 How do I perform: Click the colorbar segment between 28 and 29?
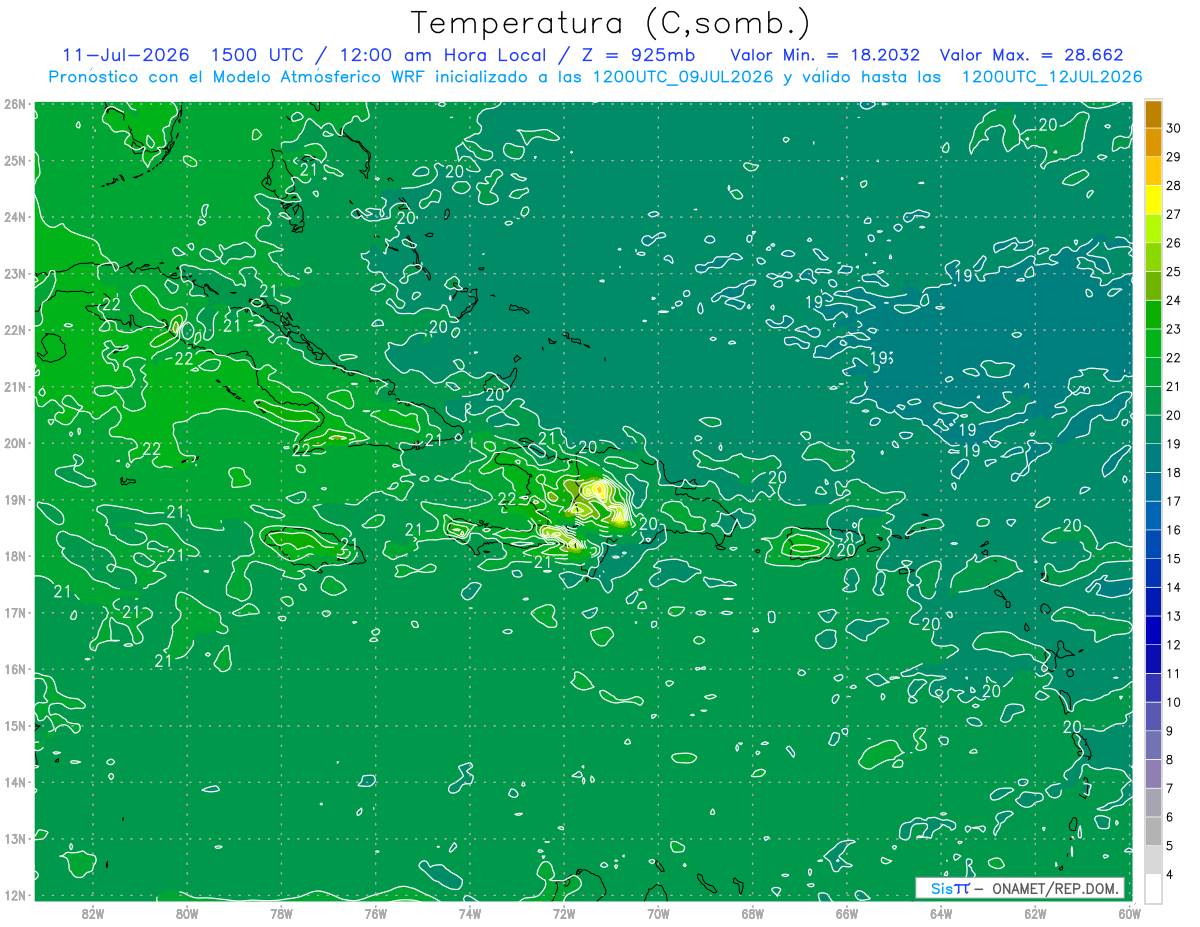point(1153,171)
